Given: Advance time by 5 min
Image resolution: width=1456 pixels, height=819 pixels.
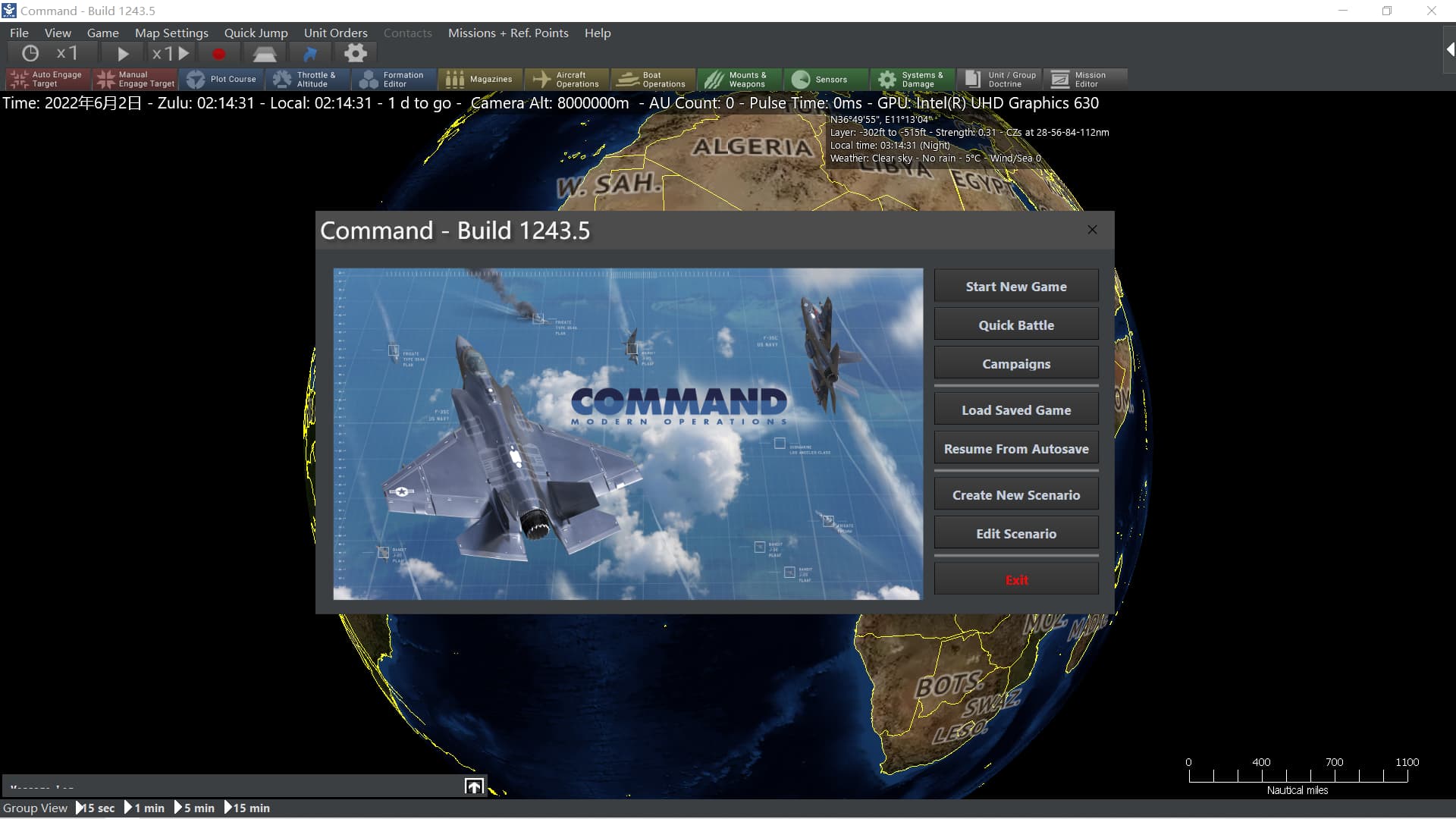Looking at the screenshot, I should 194,808.
